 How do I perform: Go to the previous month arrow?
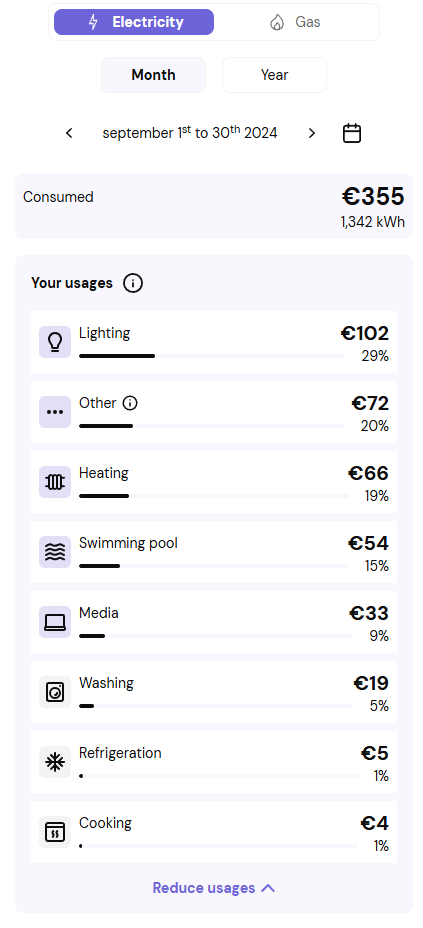point(69,133)
